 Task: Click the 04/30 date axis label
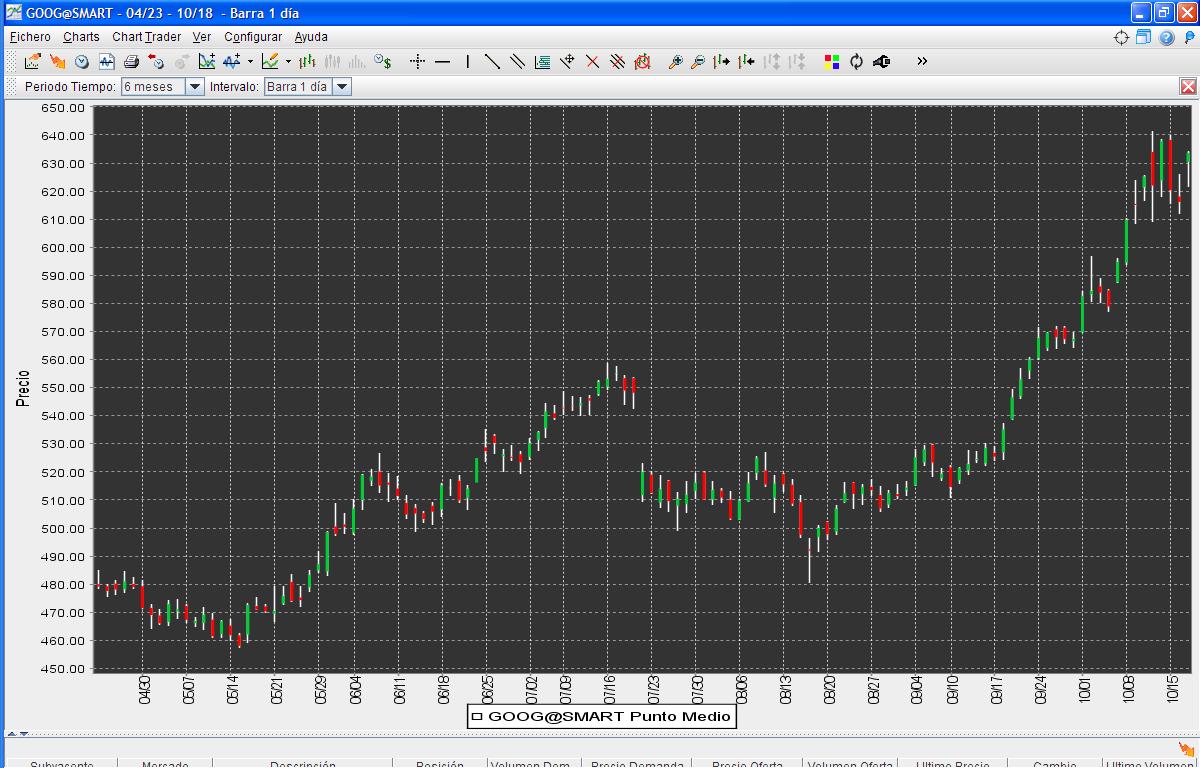coord(143,690)
